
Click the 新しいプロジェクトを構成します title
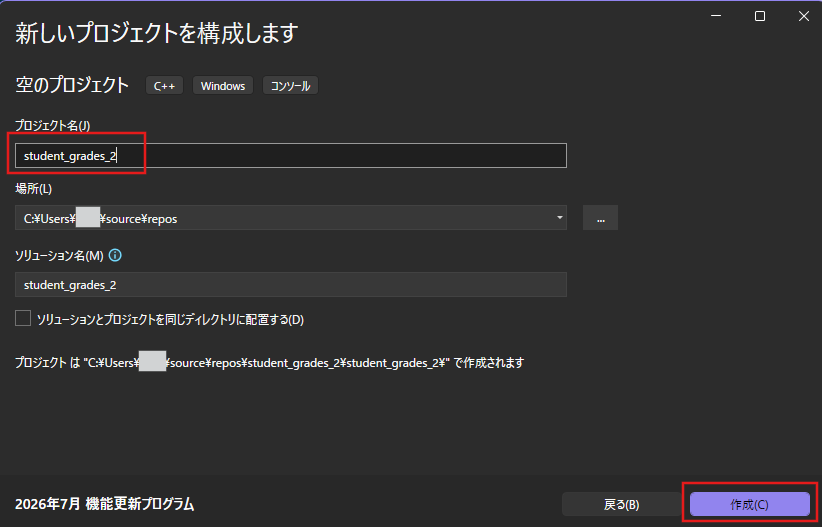[x=157, y=33]
